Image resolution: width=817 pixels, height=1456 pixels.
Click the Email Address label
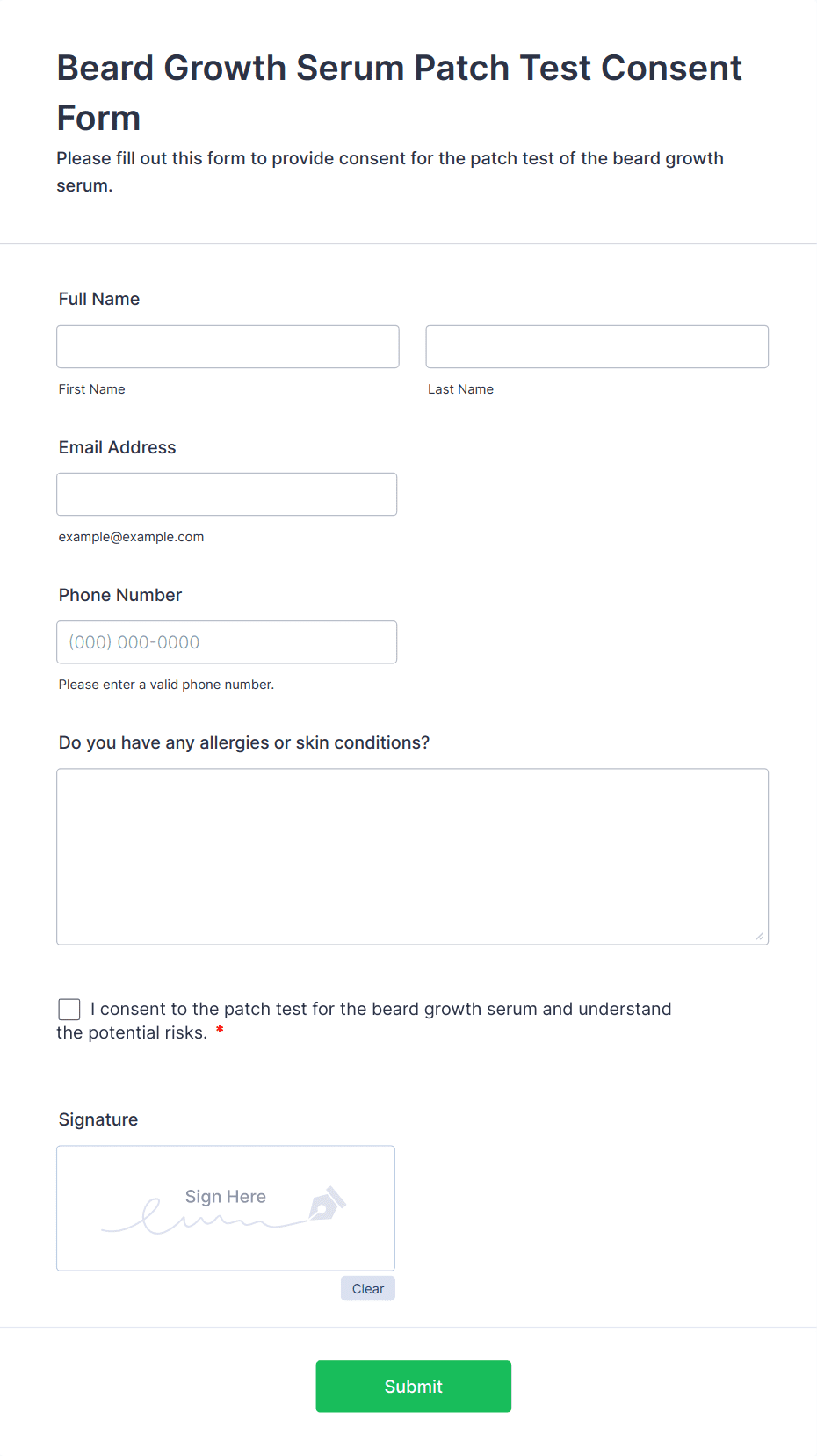pyautogui.click(x=117, y=447)
